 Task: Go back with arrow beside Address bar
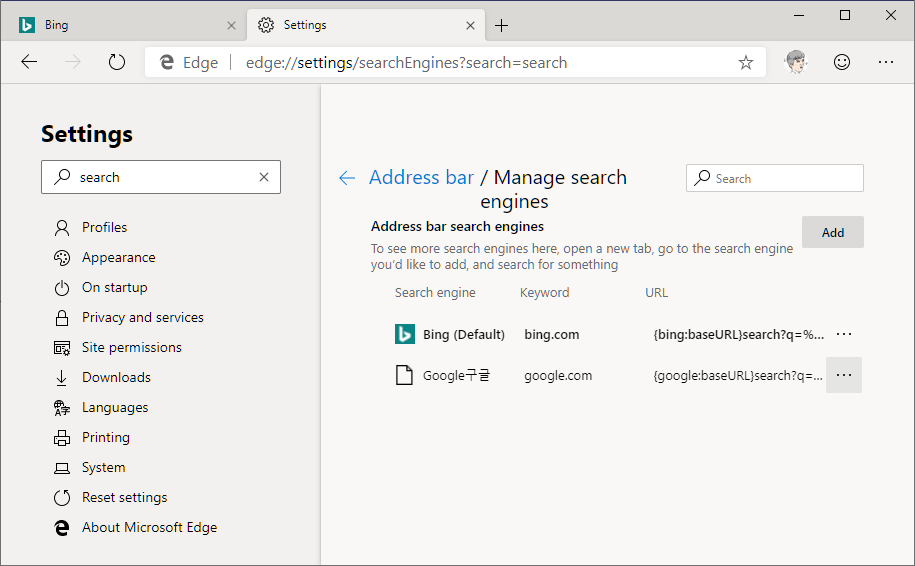click(x=347, y=178)
